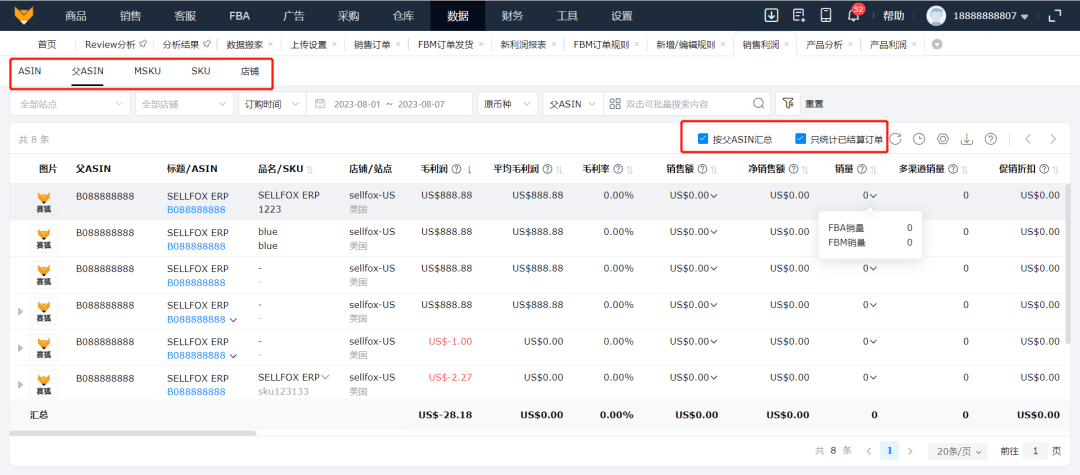Sort by 平均毛利润 column arrows

[x=559, y=169]
